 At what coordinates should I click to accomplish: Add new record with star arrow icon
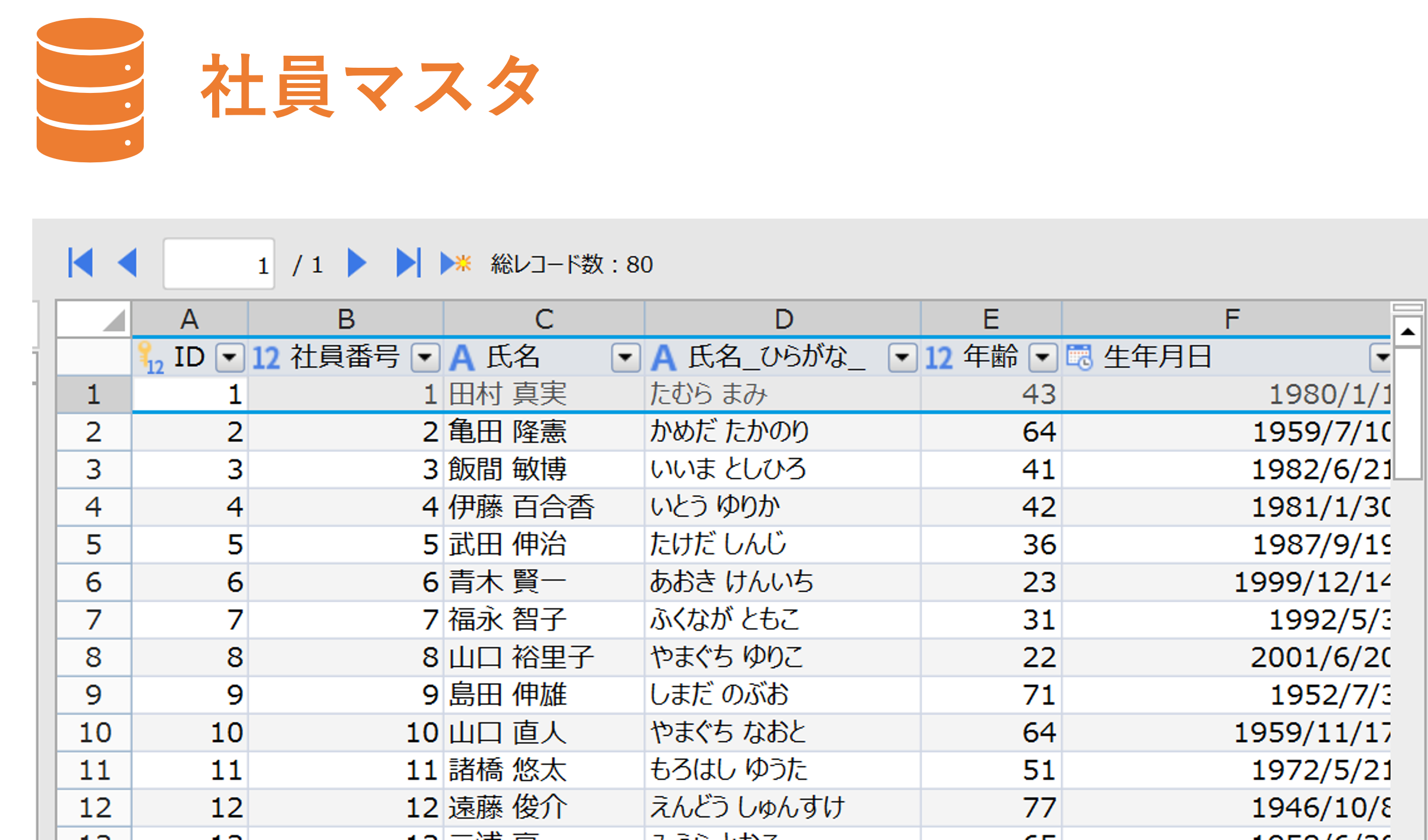tap(455, 263)
